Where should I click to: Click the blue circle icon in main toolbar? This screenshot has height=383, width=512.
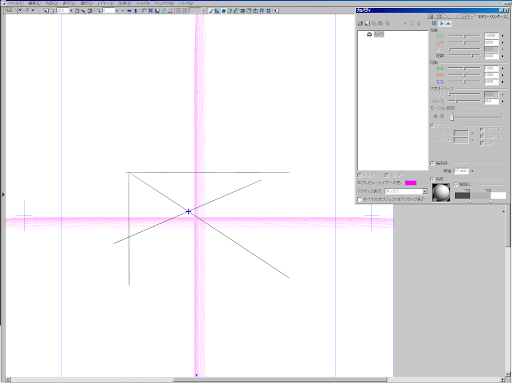[224, 11]
